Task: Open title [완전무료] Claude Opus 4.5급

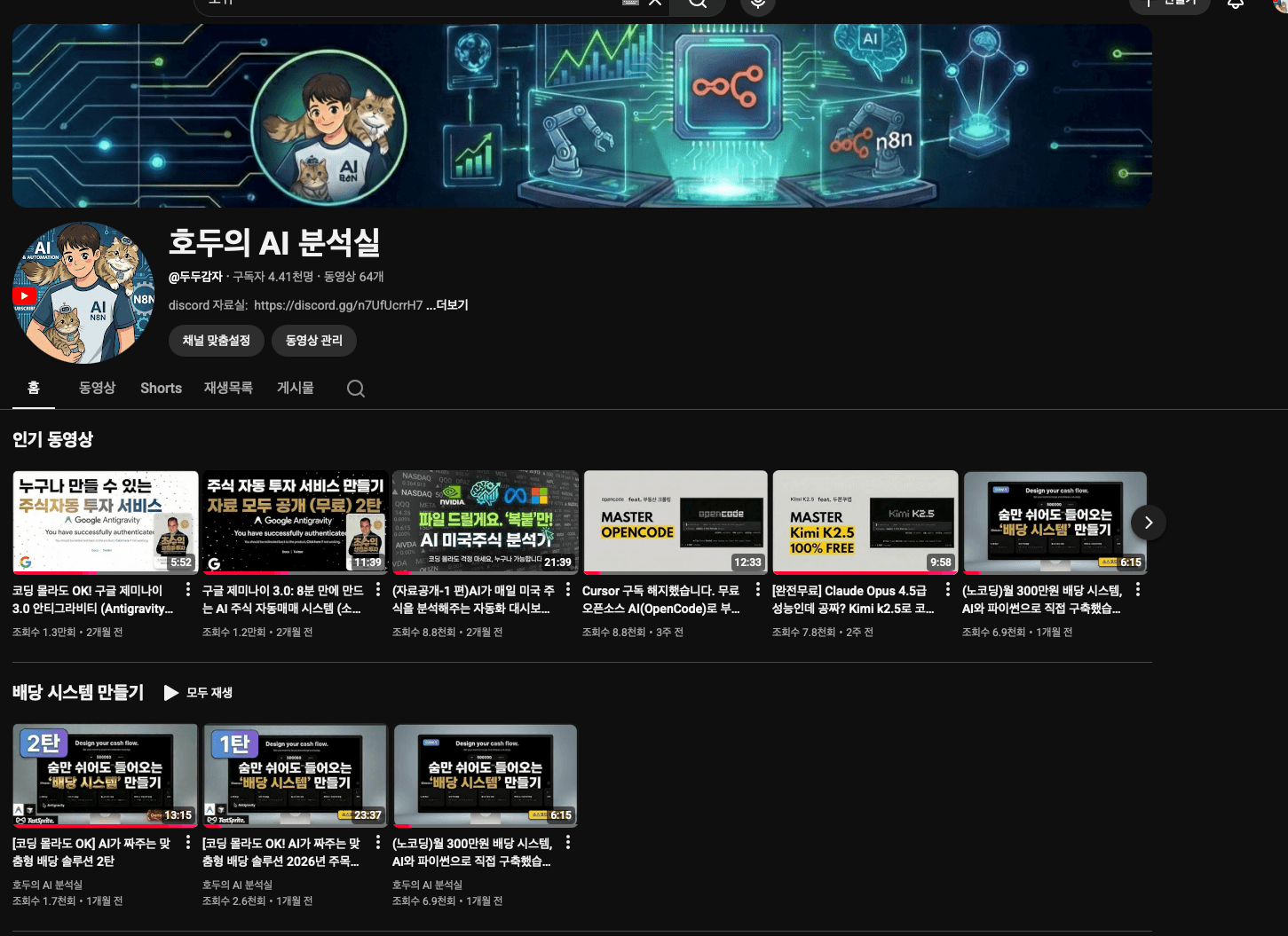Action: point(853,600)
